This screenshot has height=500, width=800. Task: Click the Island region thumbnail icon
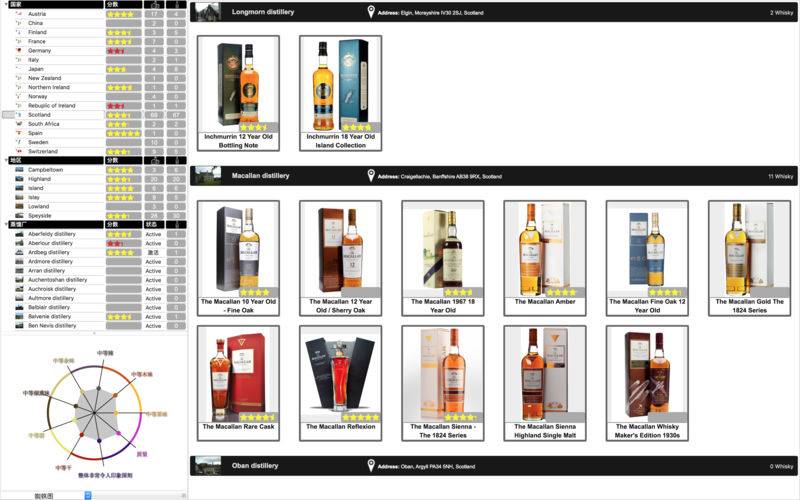(19, 188)
